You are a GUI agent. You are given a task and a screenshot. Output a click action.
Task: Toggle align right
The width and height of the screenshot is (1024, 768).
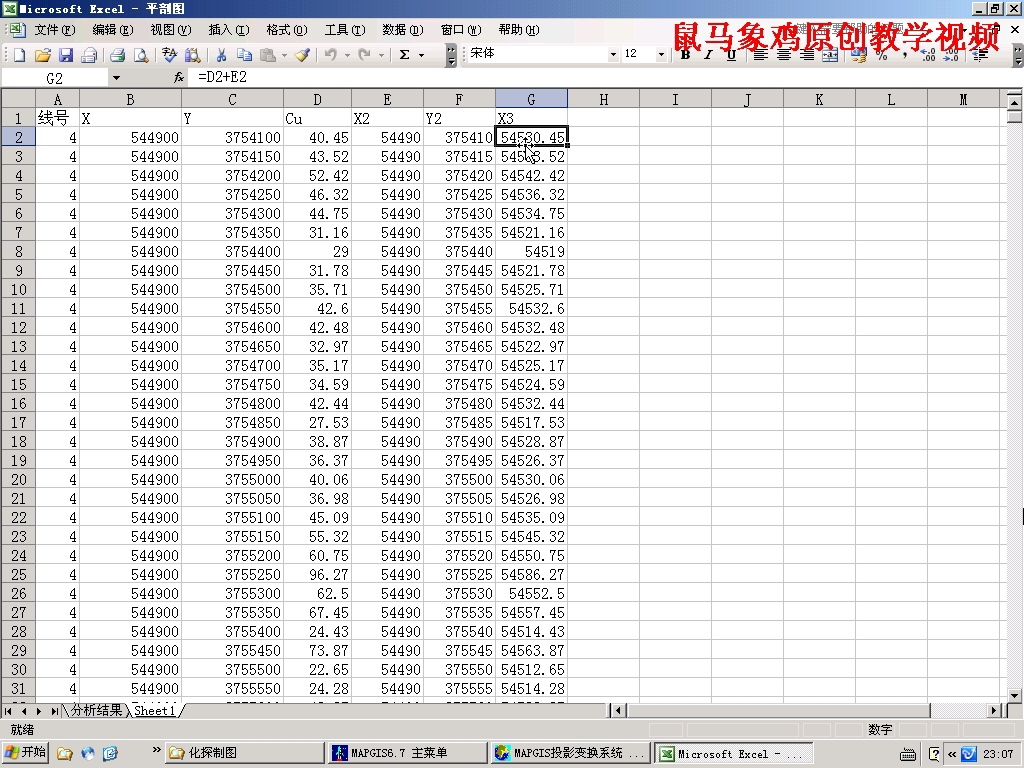pyautogui.click(x=807, y=56)
